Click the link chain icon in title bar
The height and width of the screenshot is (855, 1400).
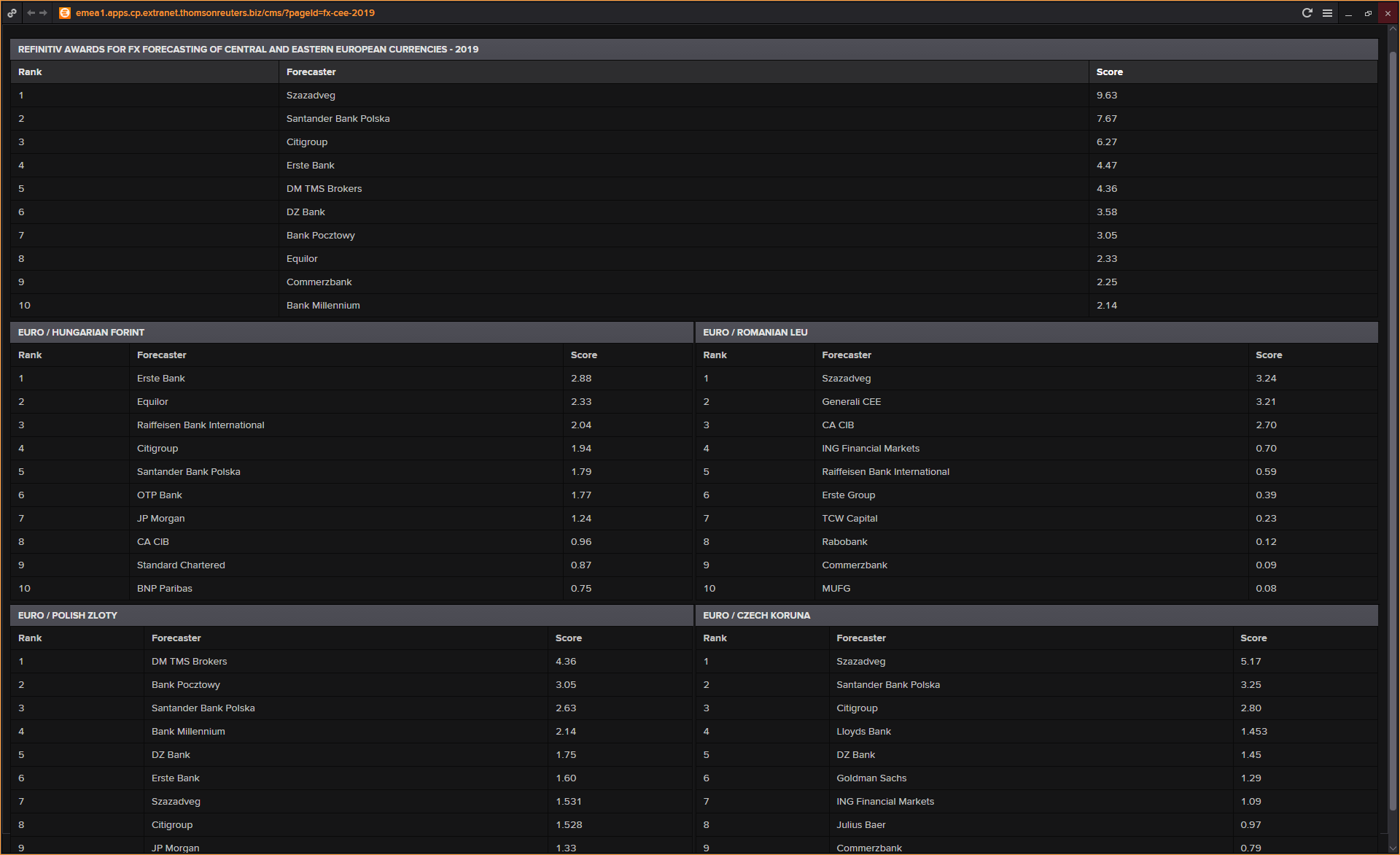point(12,13)
